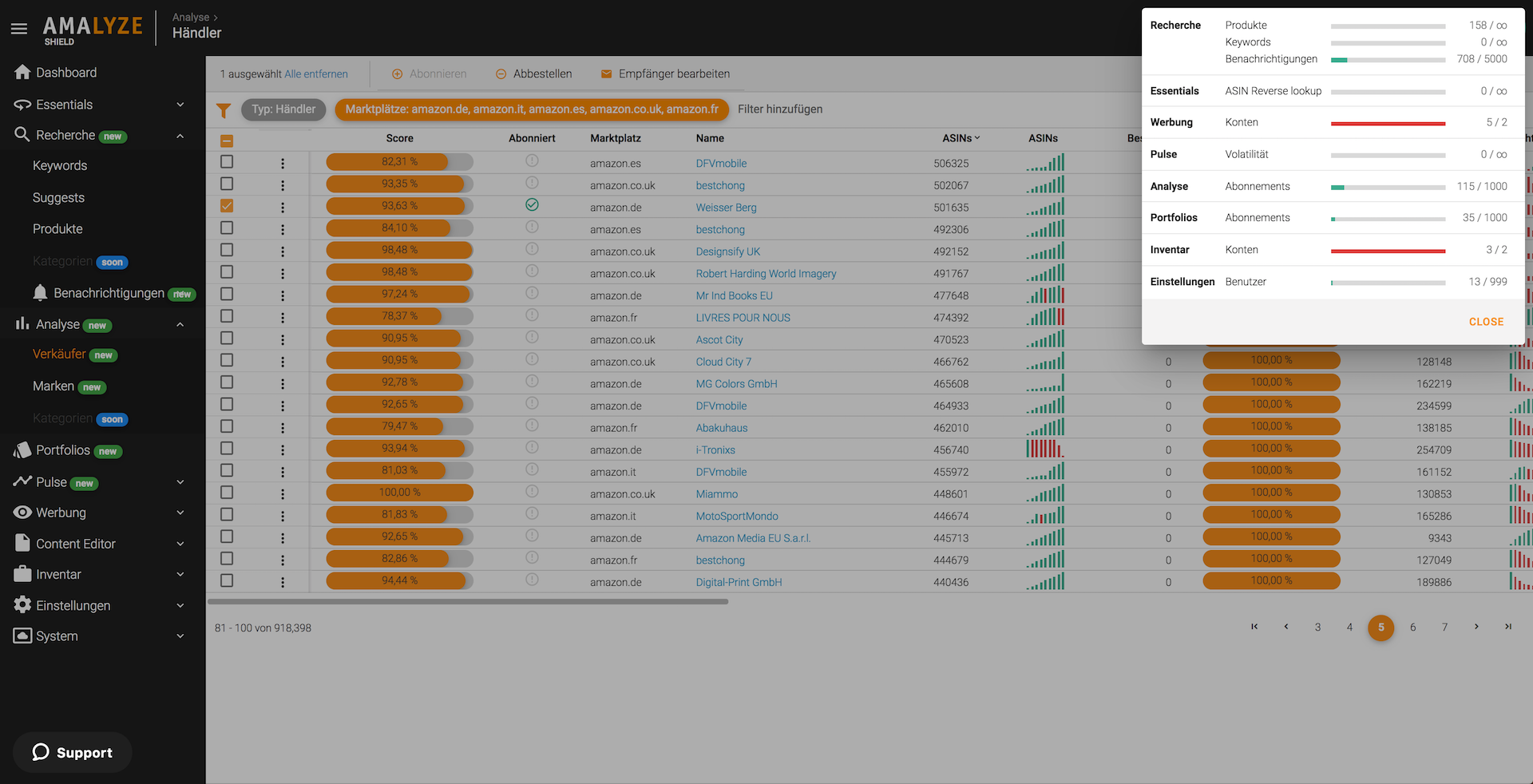The image size is (1533, 784).
Task: Close the usage limits popup
Action: pos(1486,322)
